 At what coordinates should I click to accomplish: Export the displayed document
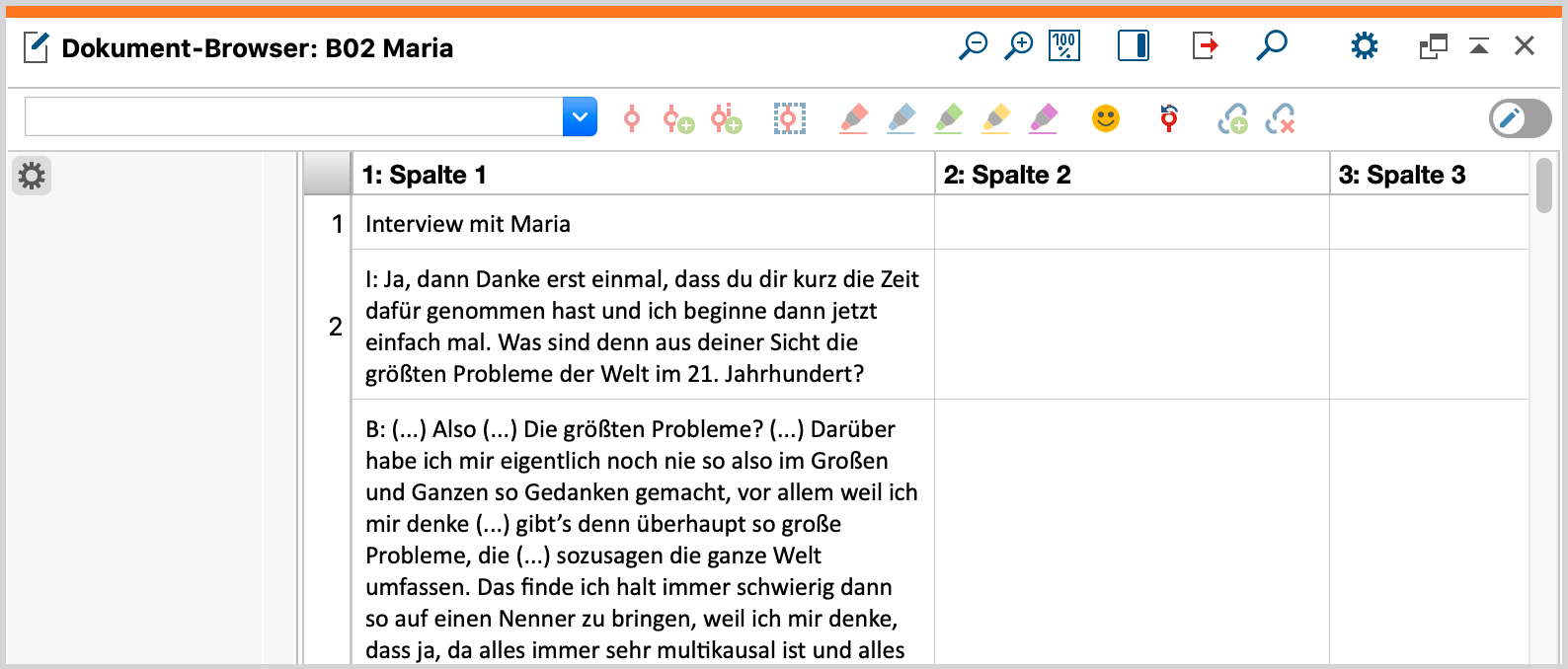pos(1205,45)
